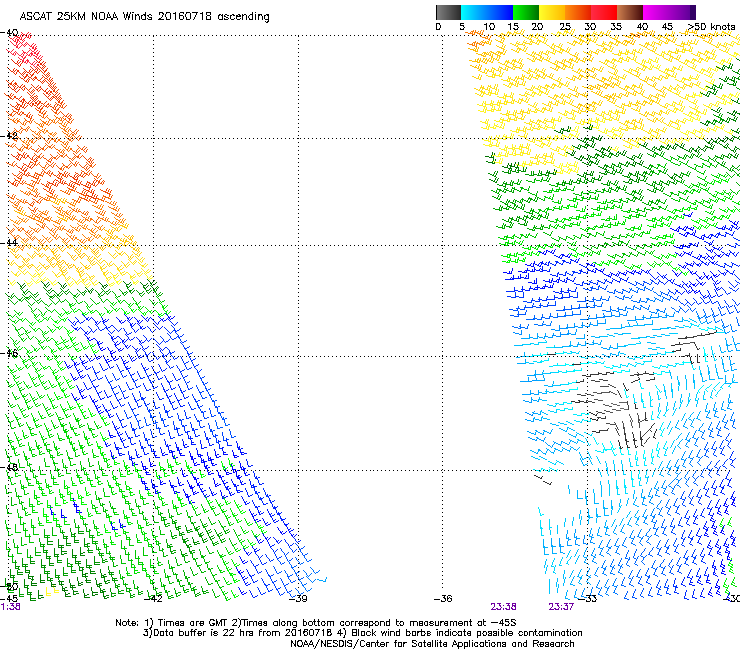
Task: Click the latitude label '-42' on left axis
Action: pyautogui.click(x=9, y=135)
